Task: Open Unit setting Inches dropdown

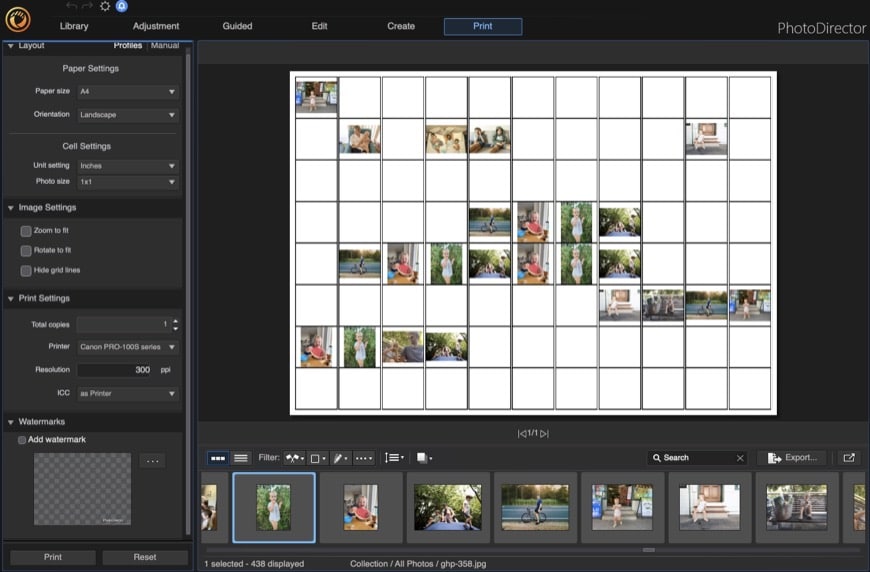Action: (128, 166)
